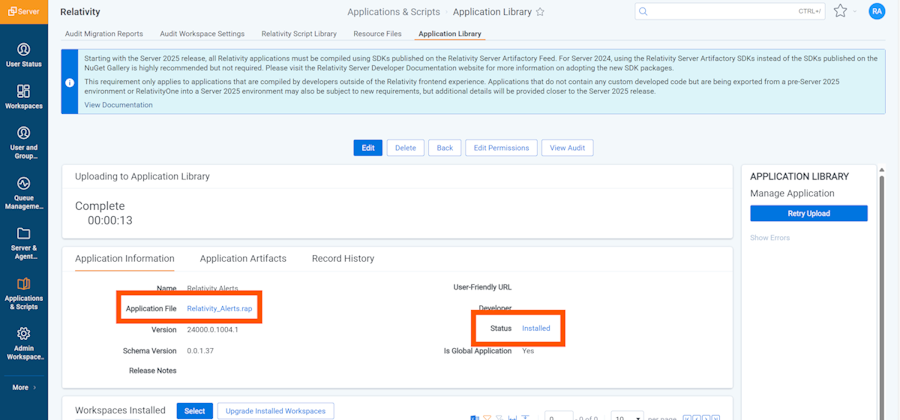The height and width of the screenshot is (420, 900).
Task: Switch to the Application Artifacts tab
Action: (243, 259)
